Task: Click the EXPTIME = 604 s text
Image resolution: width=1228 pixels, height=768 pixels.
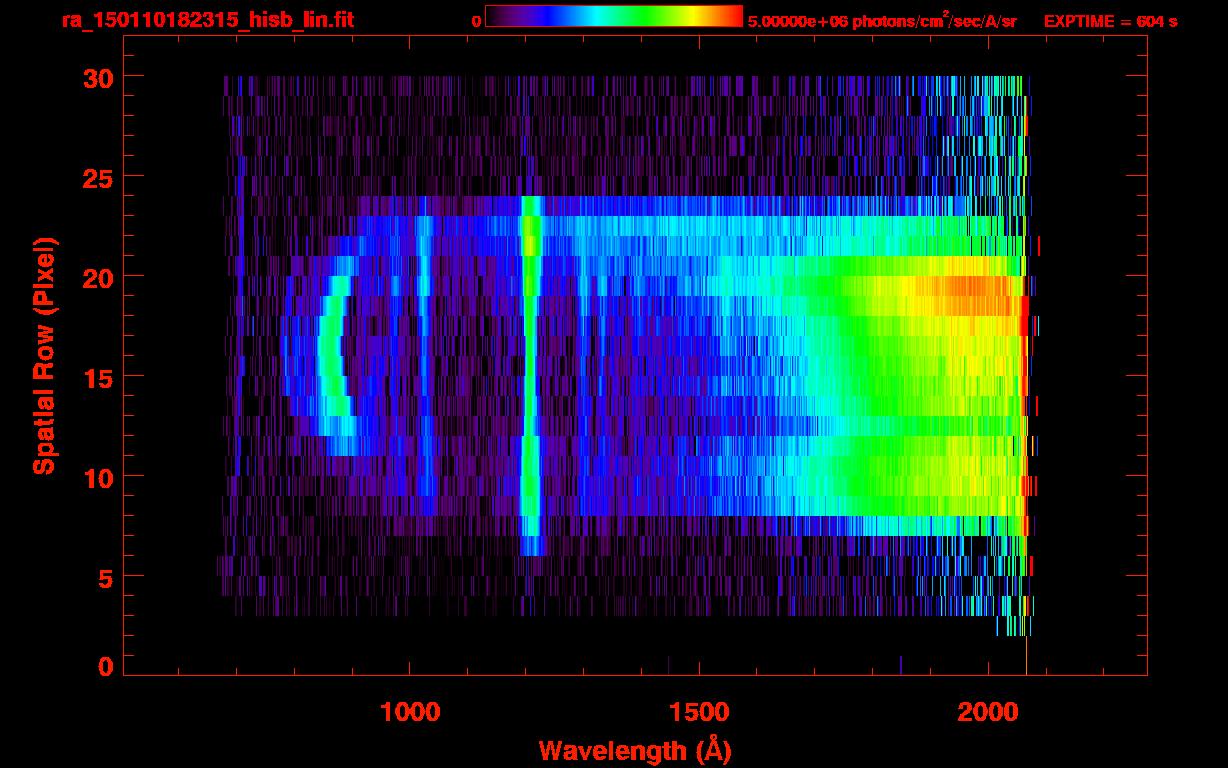Action: coord(1110,21)
